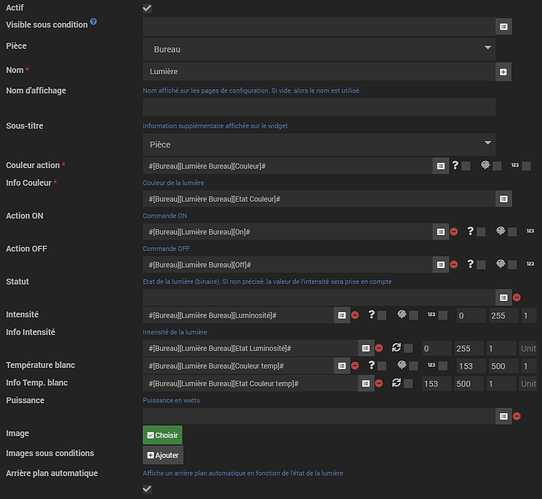The width and height of the screenshot is (542, 499).
Task: Remove the Action ON command
Action: tap(454, 232)
